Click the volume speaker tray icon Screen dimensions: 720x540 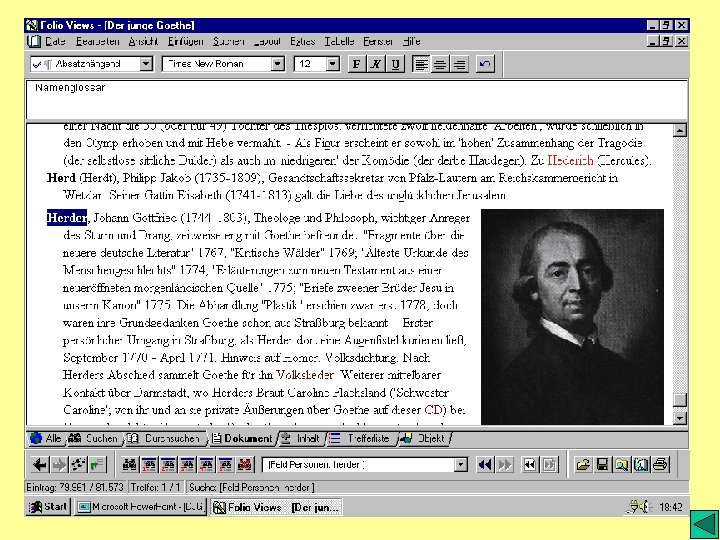645,507
